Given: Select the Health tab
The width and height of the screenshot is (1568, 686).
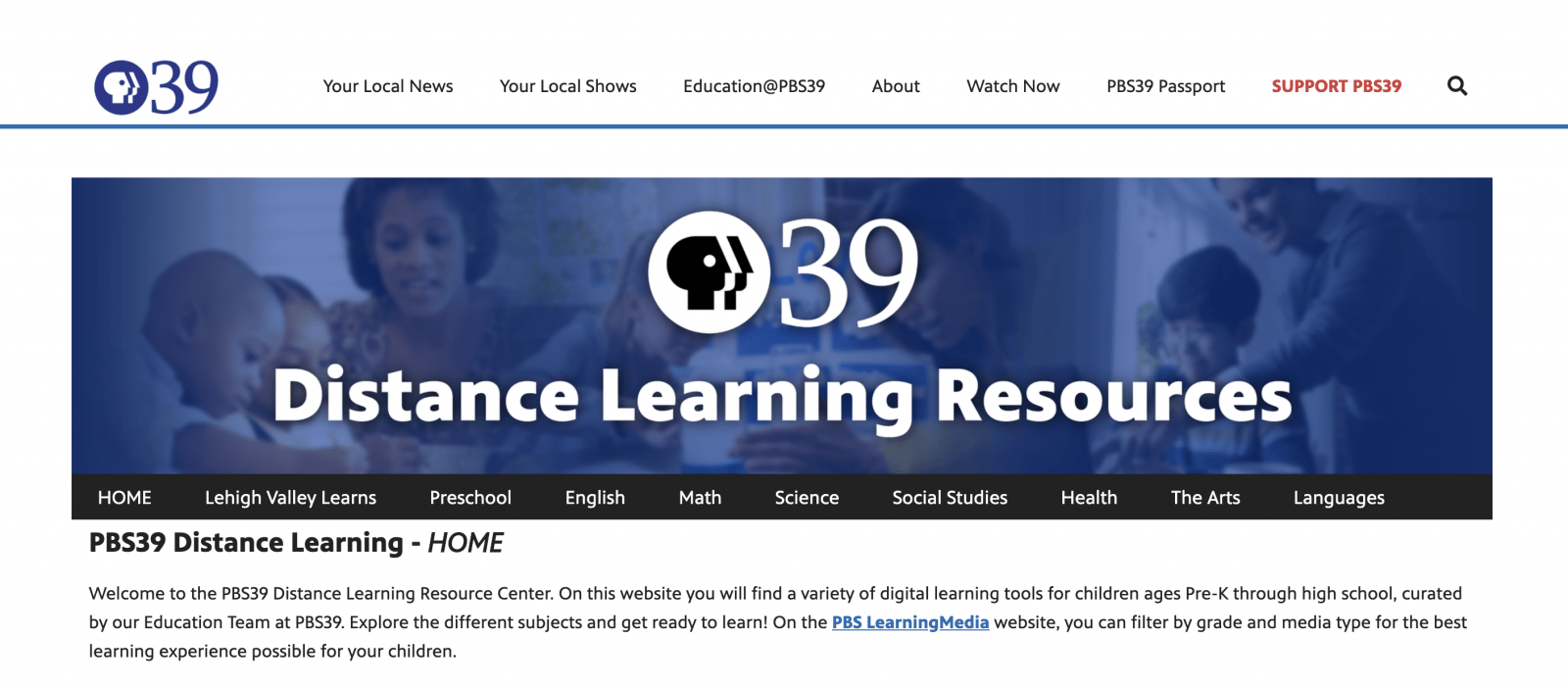Looking at the screenshot, I should click(1089, 498).
